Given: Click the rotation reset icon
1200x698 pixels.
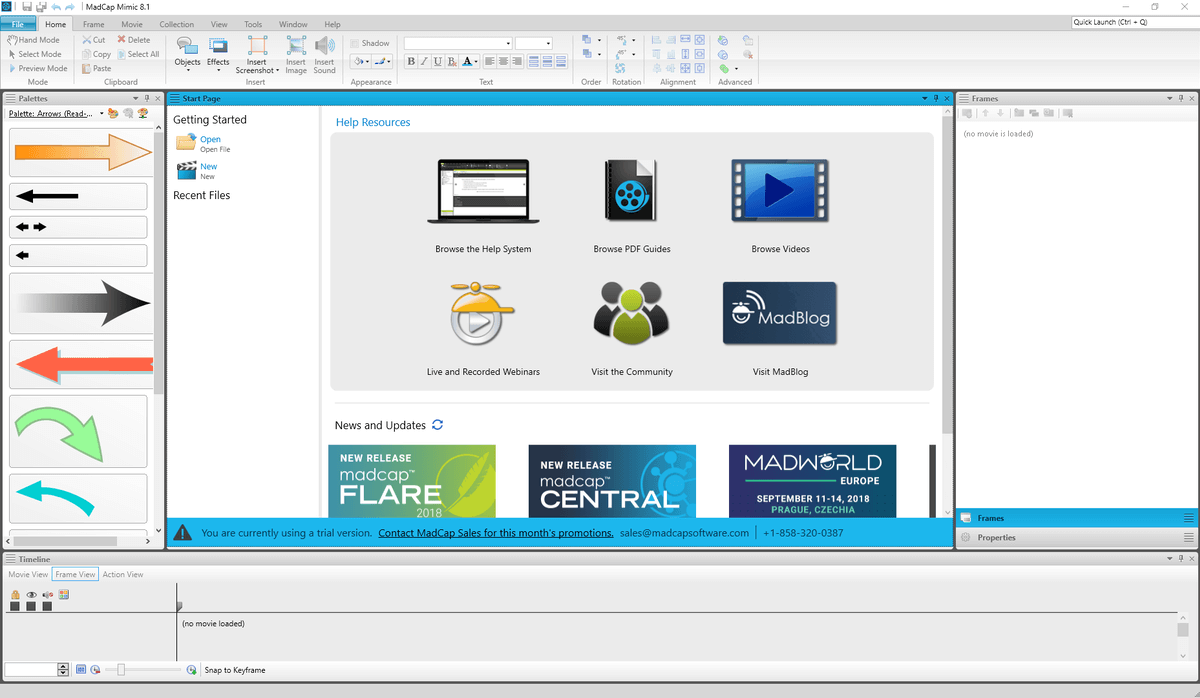Looking at the screenshot, I should (x=621, y=68).
